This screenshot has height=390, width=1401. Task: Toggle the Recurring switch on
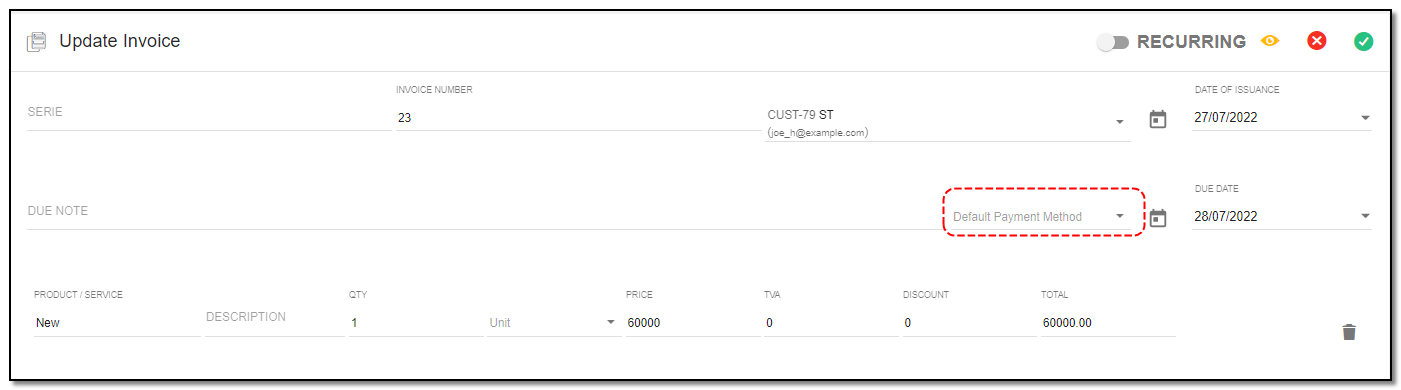click(x=1112, y=42)
